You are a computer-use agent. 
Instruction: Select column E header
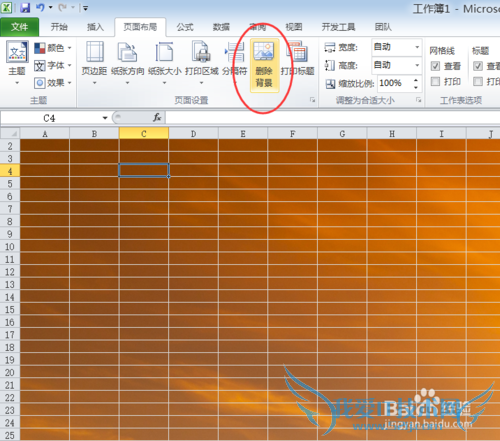point(243,134)
